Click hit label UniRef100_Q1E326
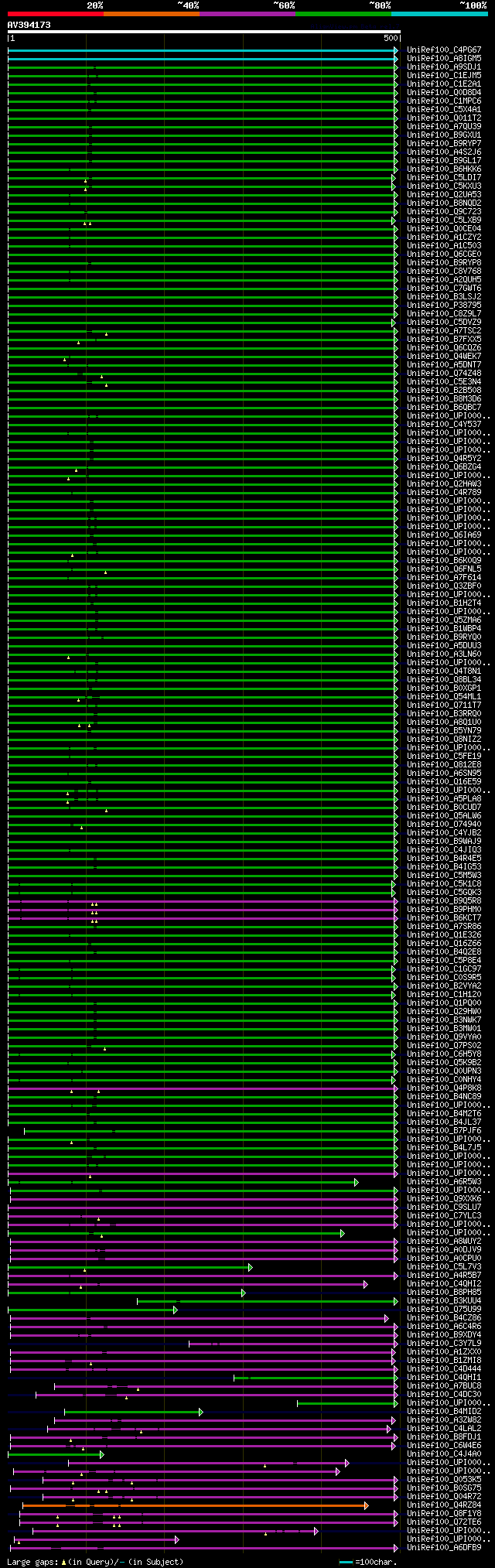Image resolution: width=495 pixels, height=1568 pixels. point(444,935)
